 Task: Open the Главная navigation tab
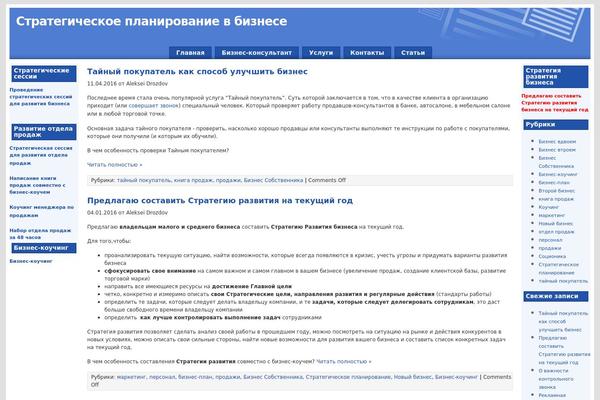(x=190, y=53)
